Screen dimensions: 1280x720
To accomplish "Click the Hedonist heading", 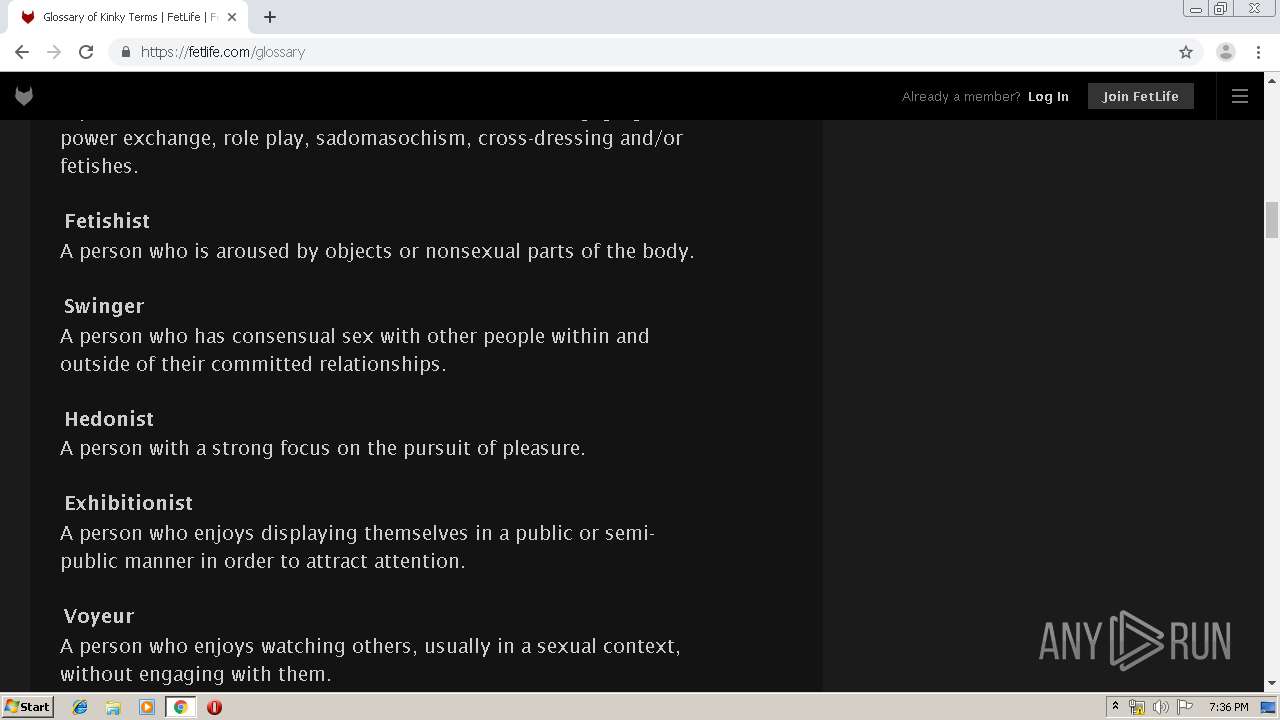I will (x=109, y=419).
